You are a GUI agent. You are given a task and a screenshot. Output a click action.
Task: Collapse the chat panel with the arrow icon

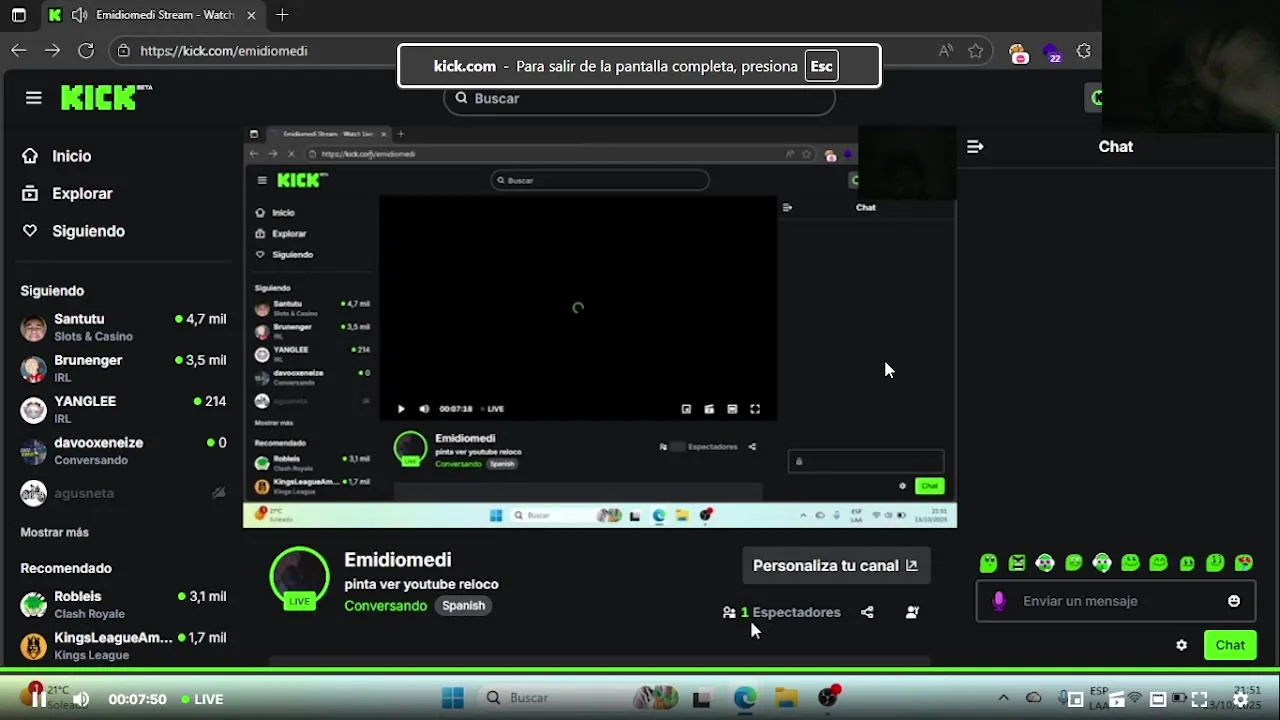(x=975, y=147)
